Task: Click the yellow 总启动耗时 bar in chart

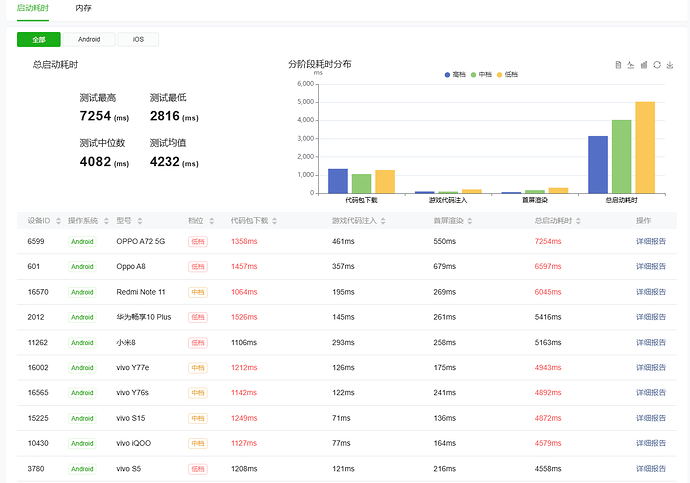Action: [645, 147]
